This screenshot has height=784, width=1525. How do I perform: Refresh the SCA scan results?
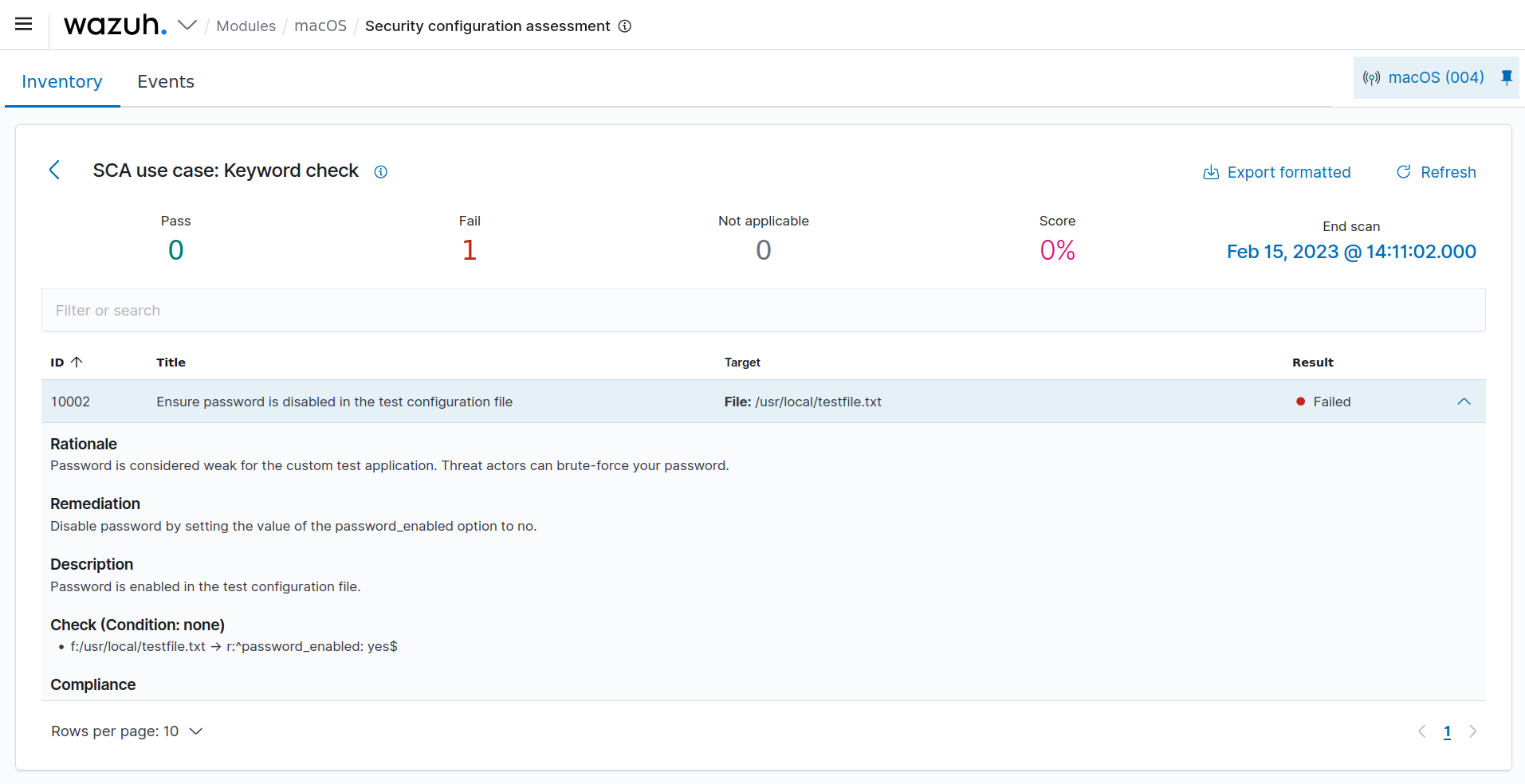[x=1436, y=172]
